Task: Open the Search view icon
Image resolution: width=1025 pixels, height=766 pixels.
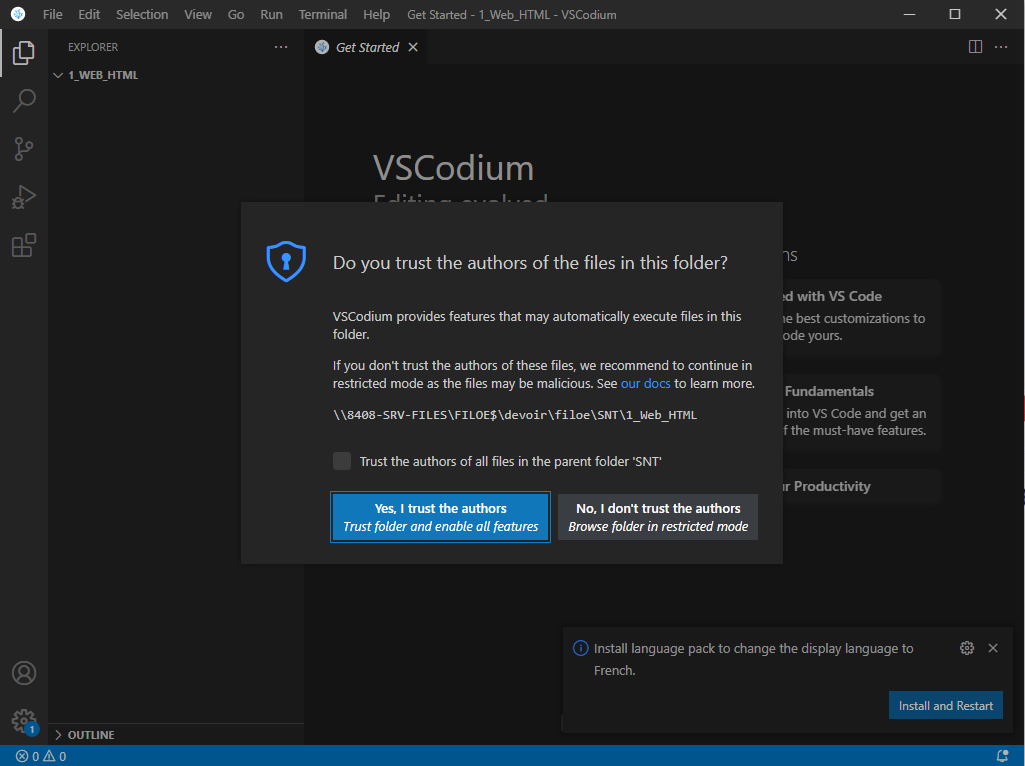Action: click(x=24, y=101)
